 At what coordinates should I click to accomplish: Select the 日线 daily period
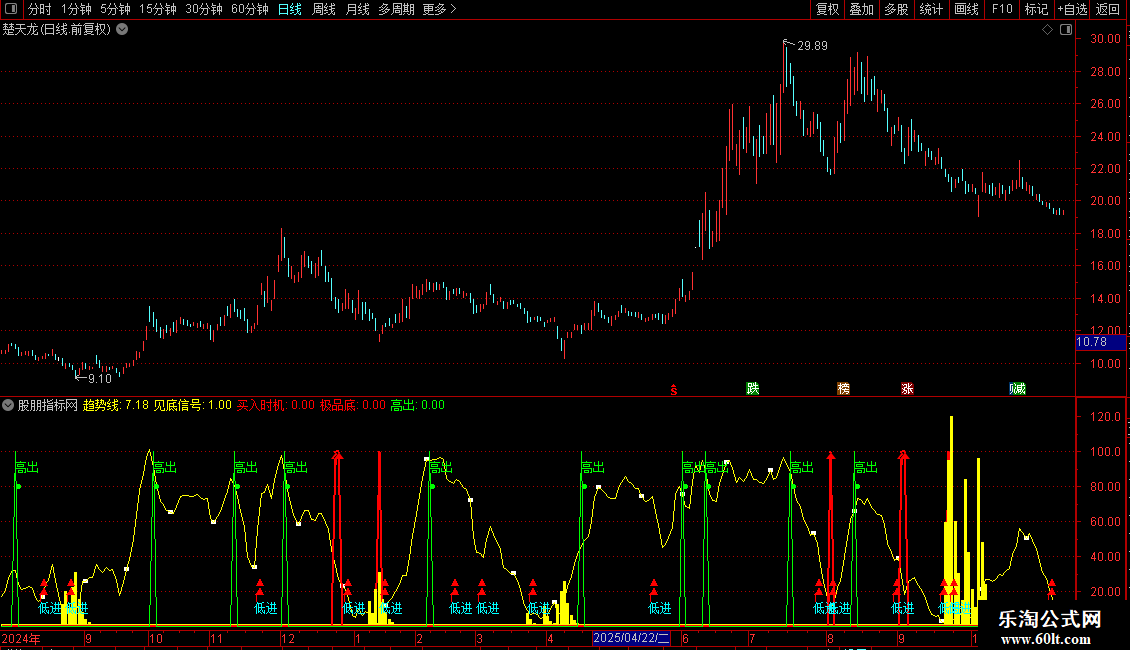tap(290, 9)
